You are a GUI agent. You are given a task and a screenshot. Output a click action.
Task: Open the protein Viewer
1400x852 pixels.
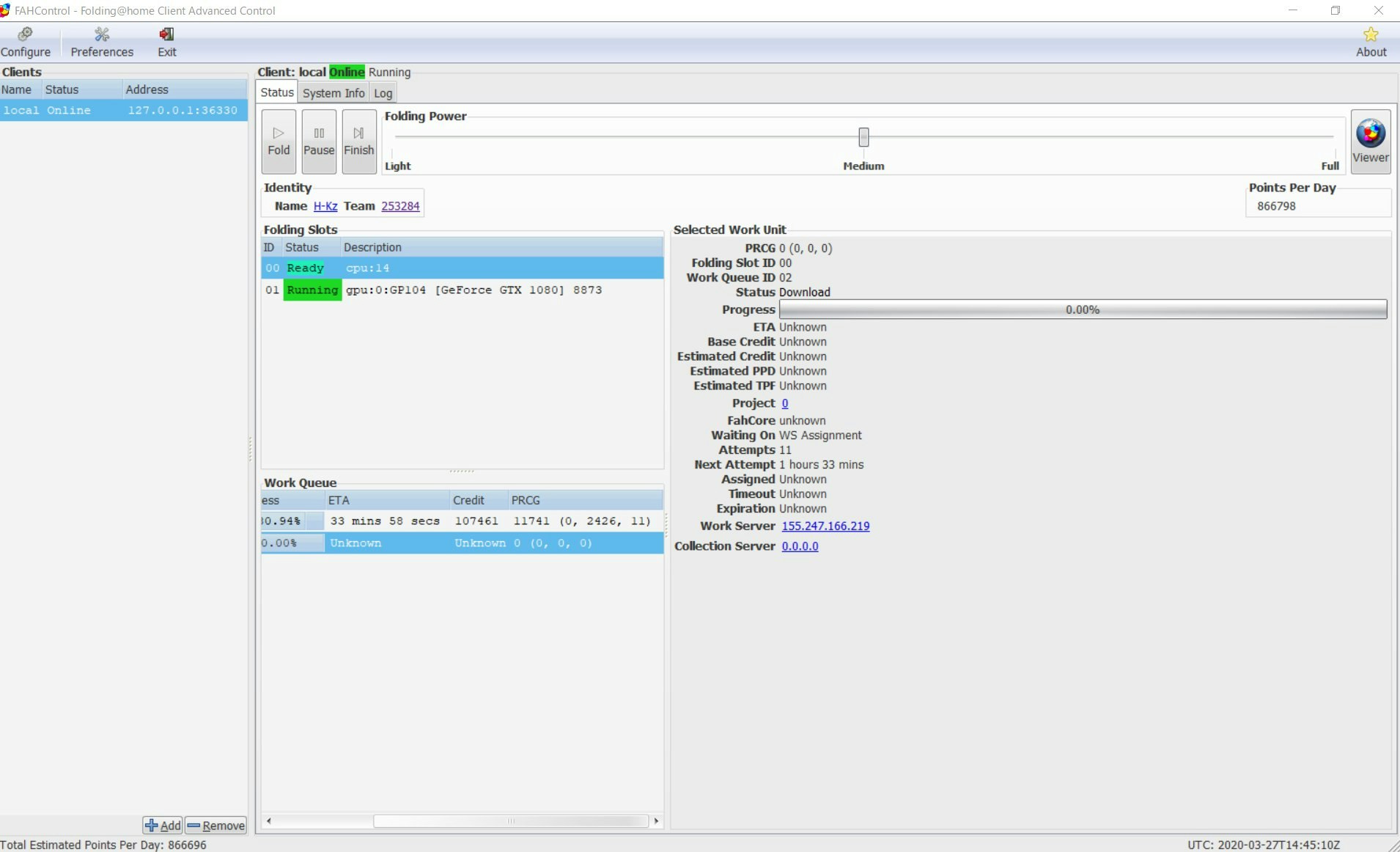pos(1371,142)
